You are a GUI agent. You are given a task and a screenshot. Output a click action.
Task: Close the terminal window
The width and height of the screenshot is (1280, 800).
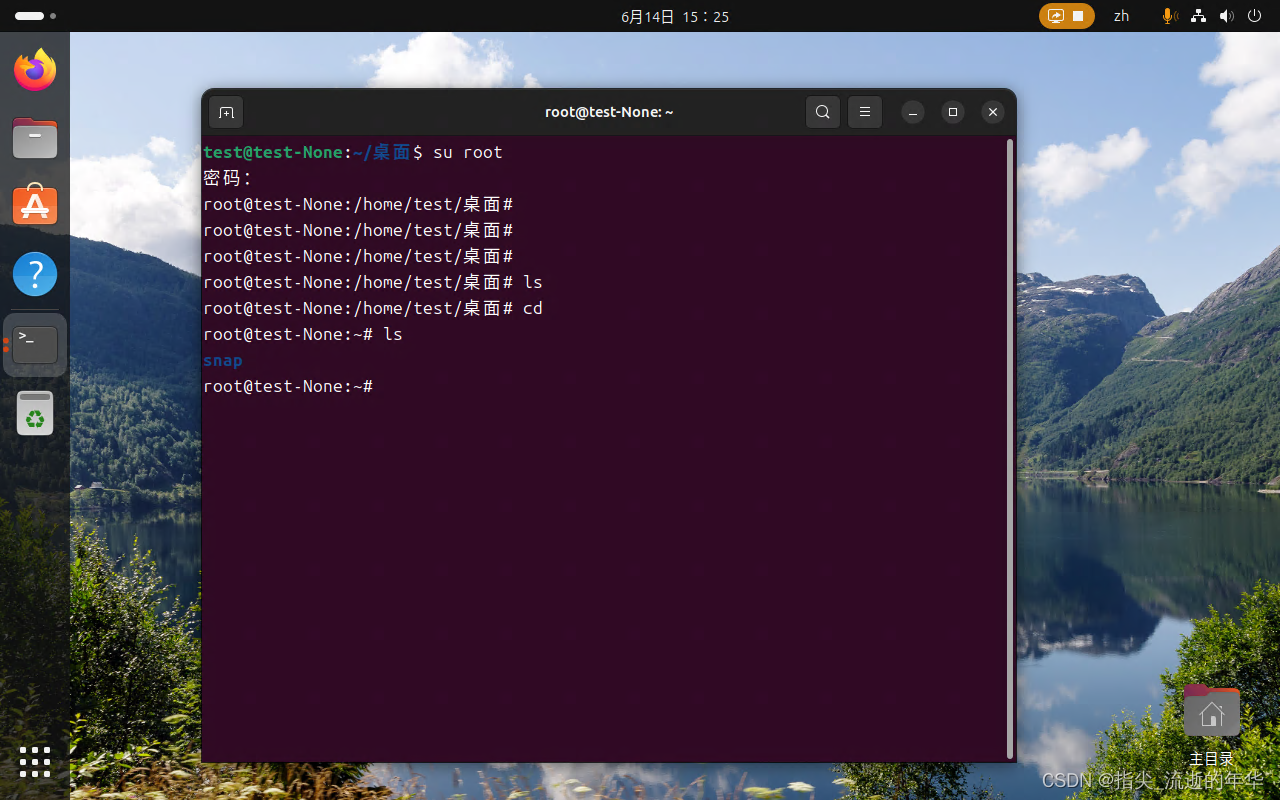992,112
